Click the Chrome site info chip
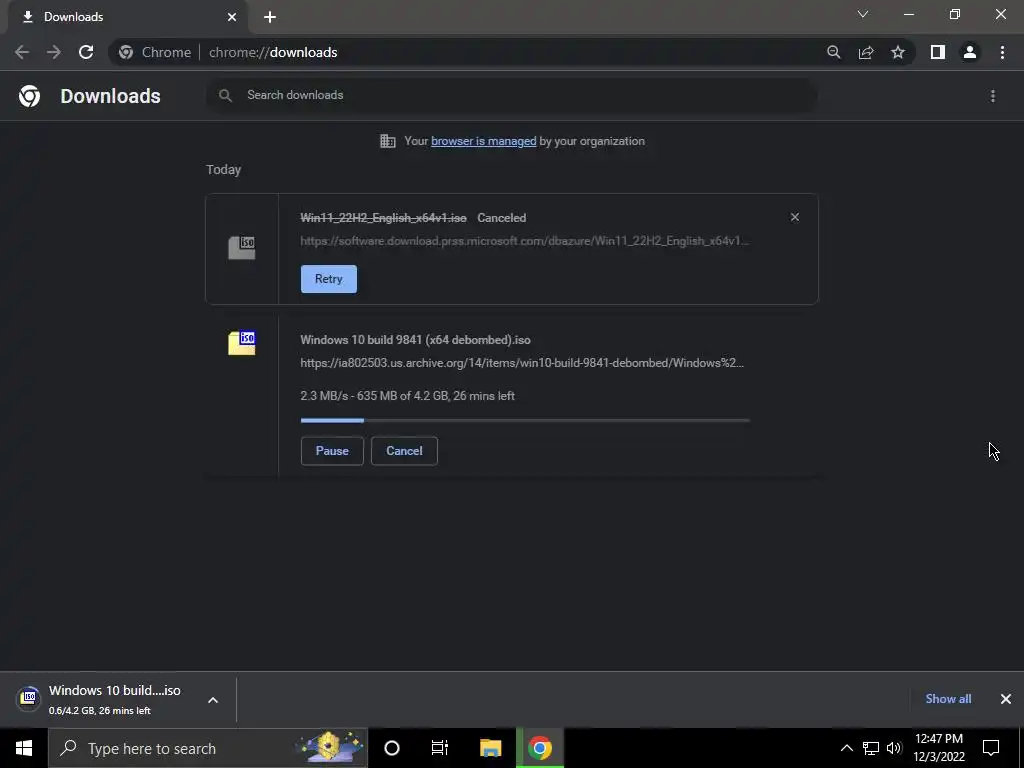Viewport: 1024px width, 768px height. click(155, 52)
